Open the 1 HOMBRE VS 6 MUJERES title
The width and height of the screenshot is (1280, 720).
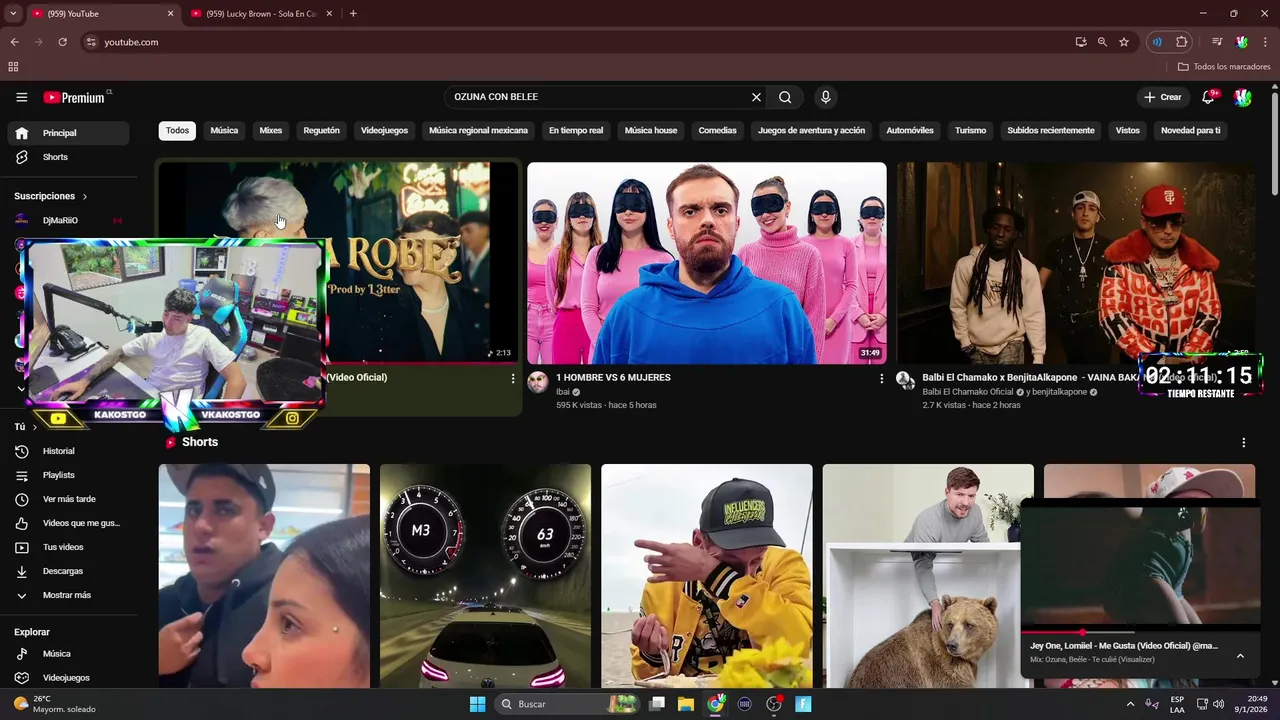click(613, 377)
